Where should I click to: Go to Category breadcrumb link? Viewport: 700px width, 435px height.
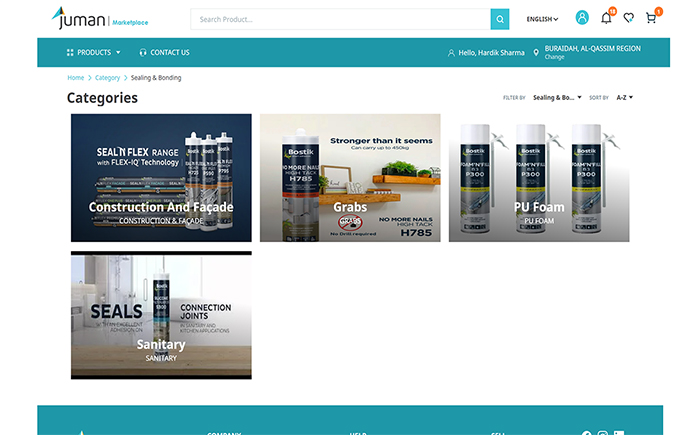pyautogui.click(x=107, y=78)
